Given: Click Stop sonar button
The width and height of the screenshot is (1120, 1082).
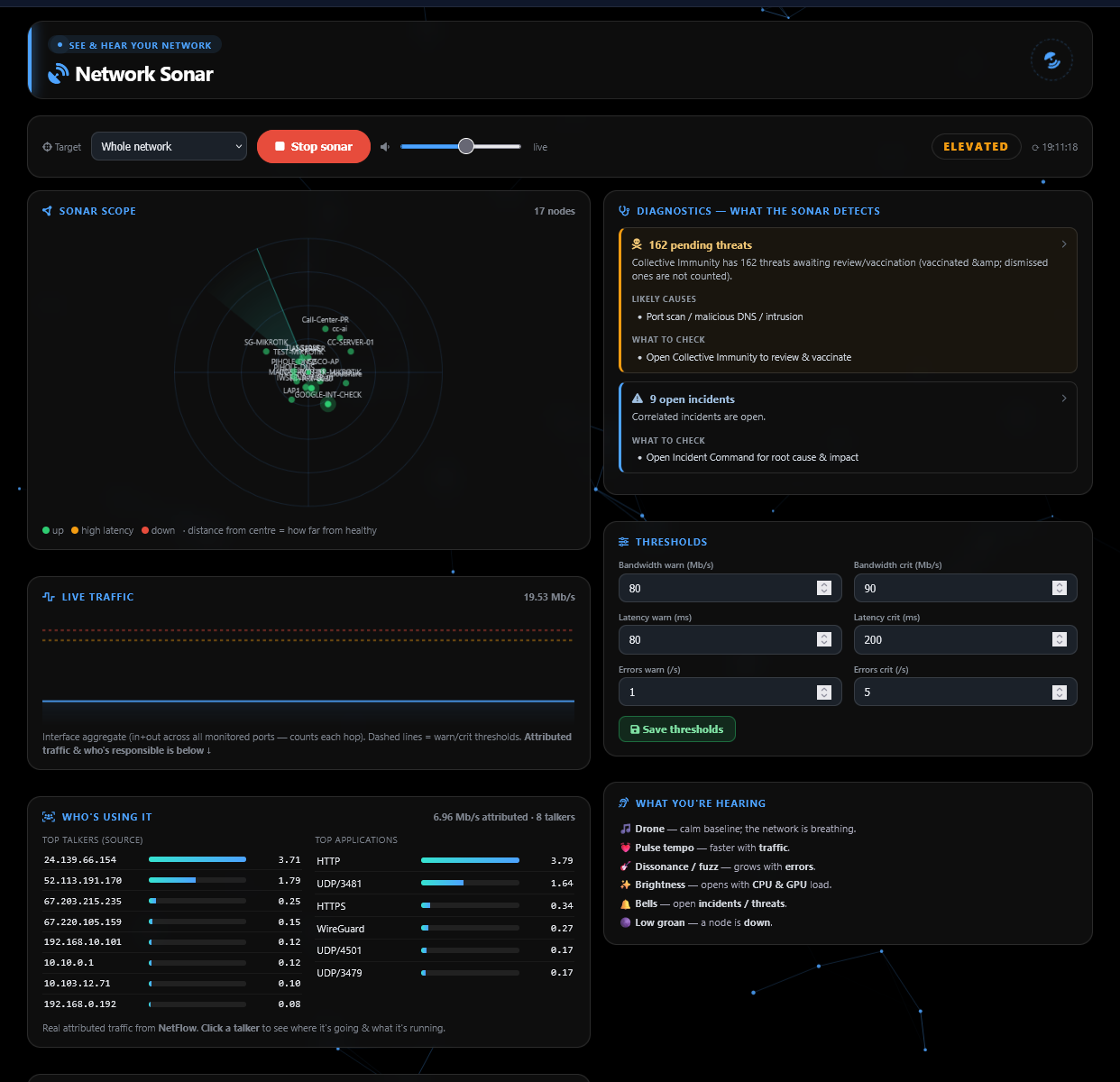Looking at the screenshot, I should coord(314,147).
